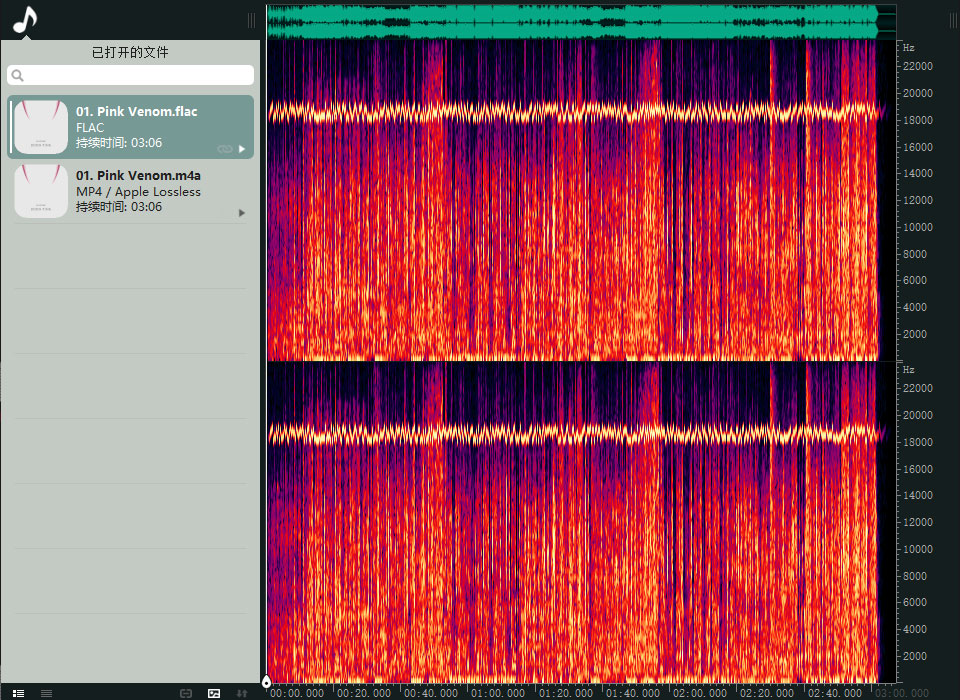Screen dimensions: 960x700
Task: Play the Pink Venom.m4a track
Action: (241, 213)
